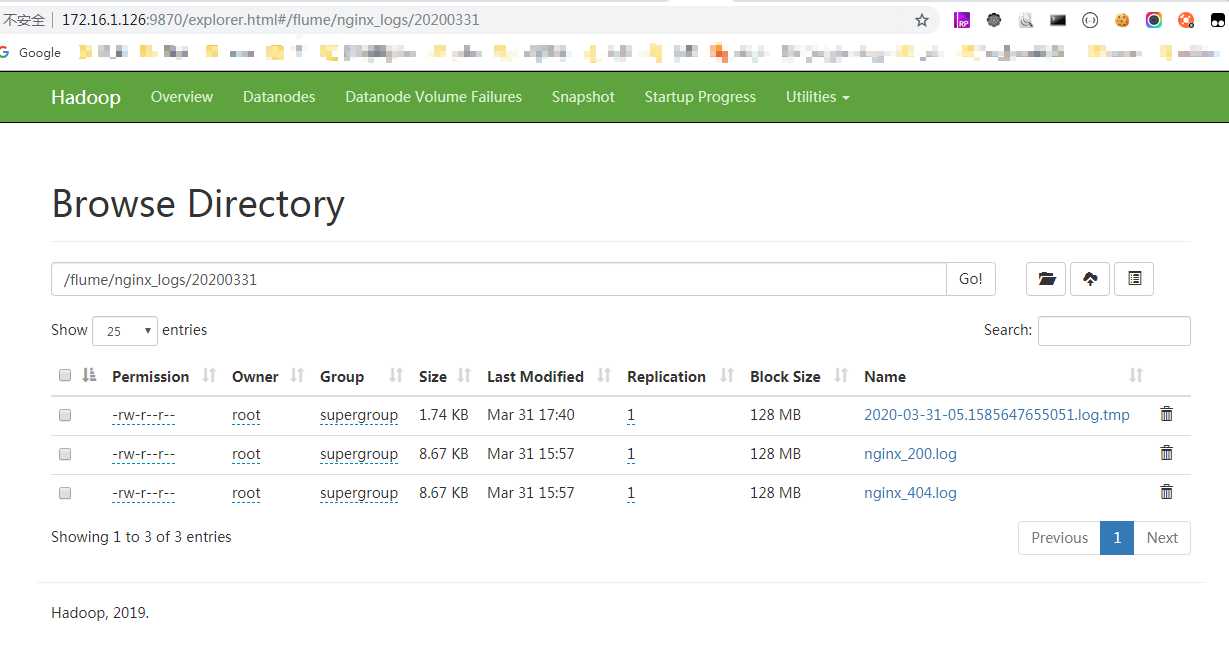Click the red-orange circular extension icon
The height and width of the screenshot is (647, 1229).
pyautogui.click(x=1186, y=20)
